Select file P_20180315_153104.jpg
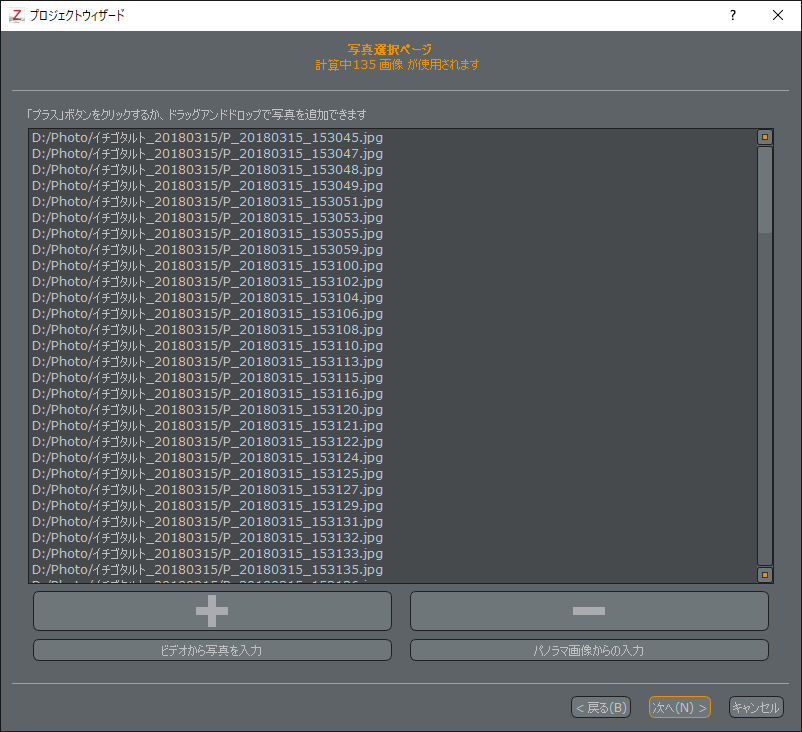 pyautogui.click(x=393, y=298)
